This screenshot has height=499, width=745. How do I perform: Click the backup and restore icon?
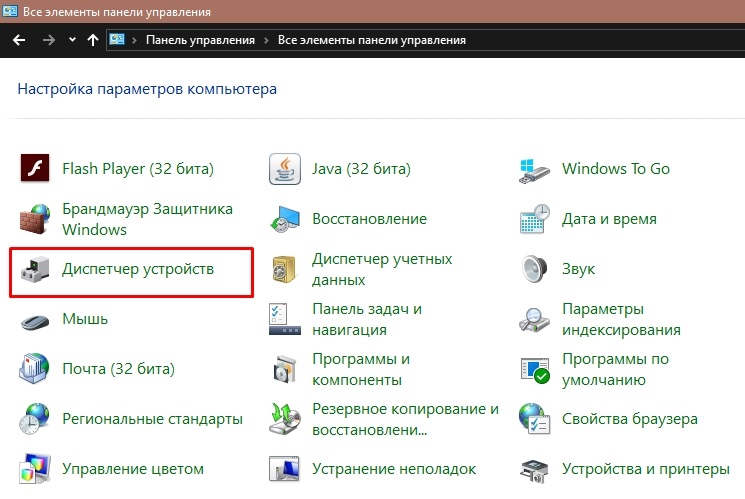coord(285,419)
